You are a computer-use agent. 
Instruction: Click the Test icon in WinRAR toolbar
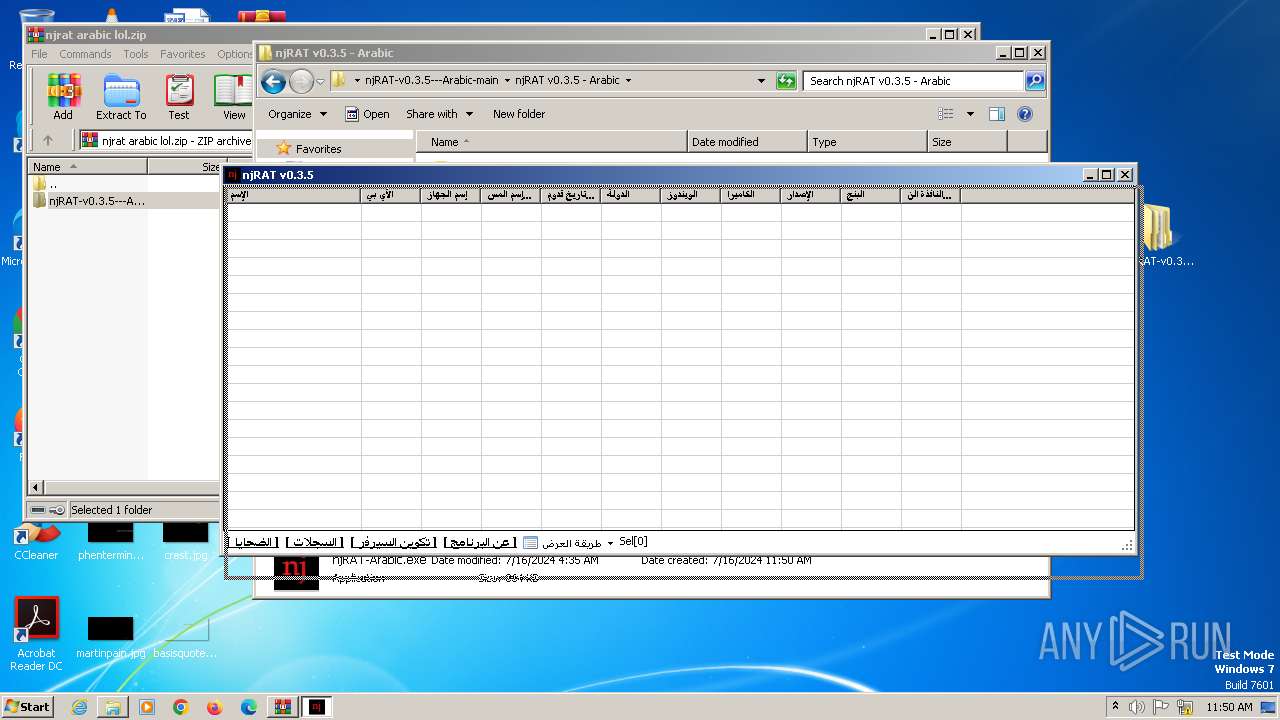click(x=179, y=97)
